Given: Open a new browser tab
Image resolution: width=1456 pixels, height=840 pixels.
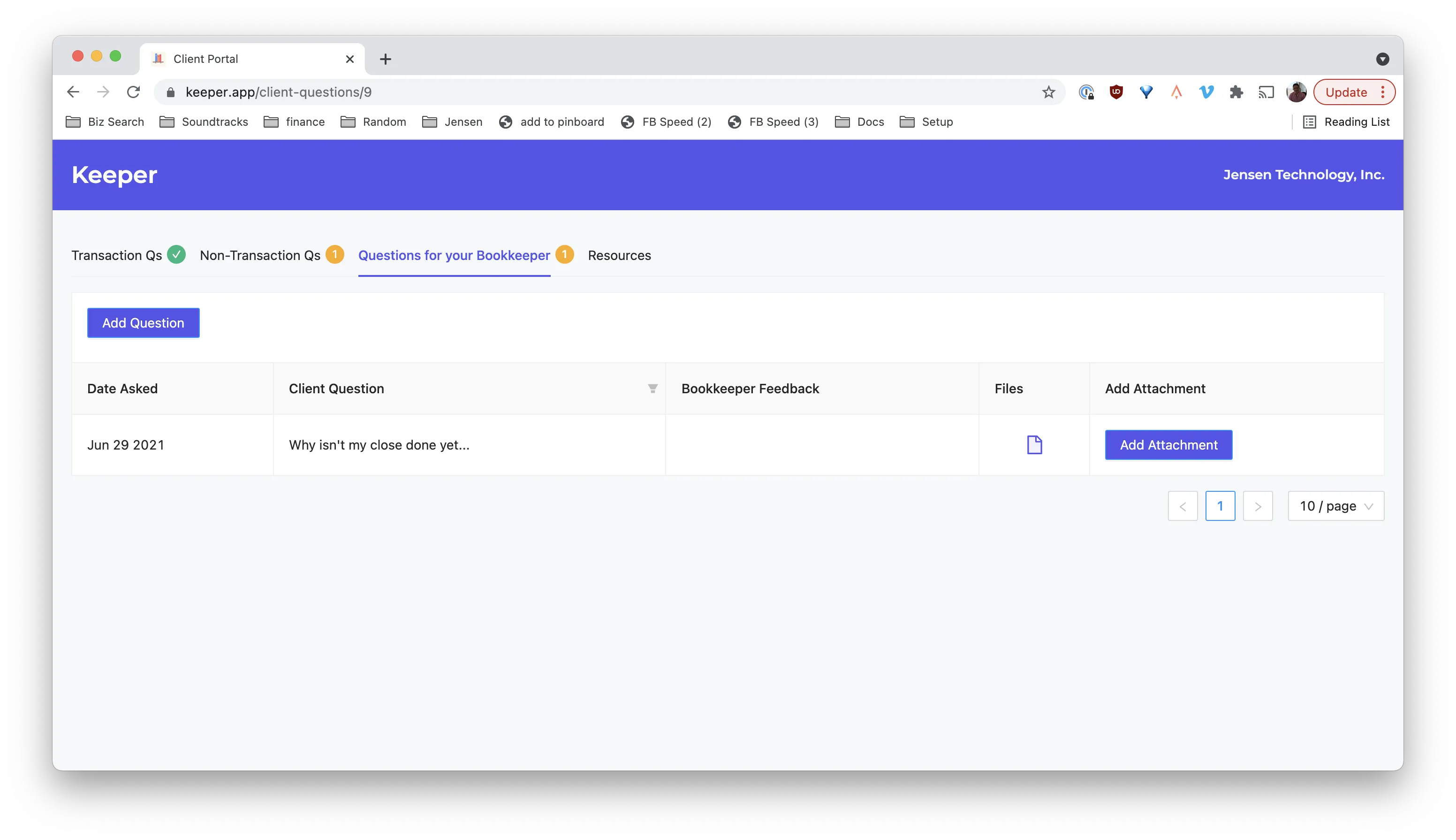Looking at the screenshot, I should (385, 59).
